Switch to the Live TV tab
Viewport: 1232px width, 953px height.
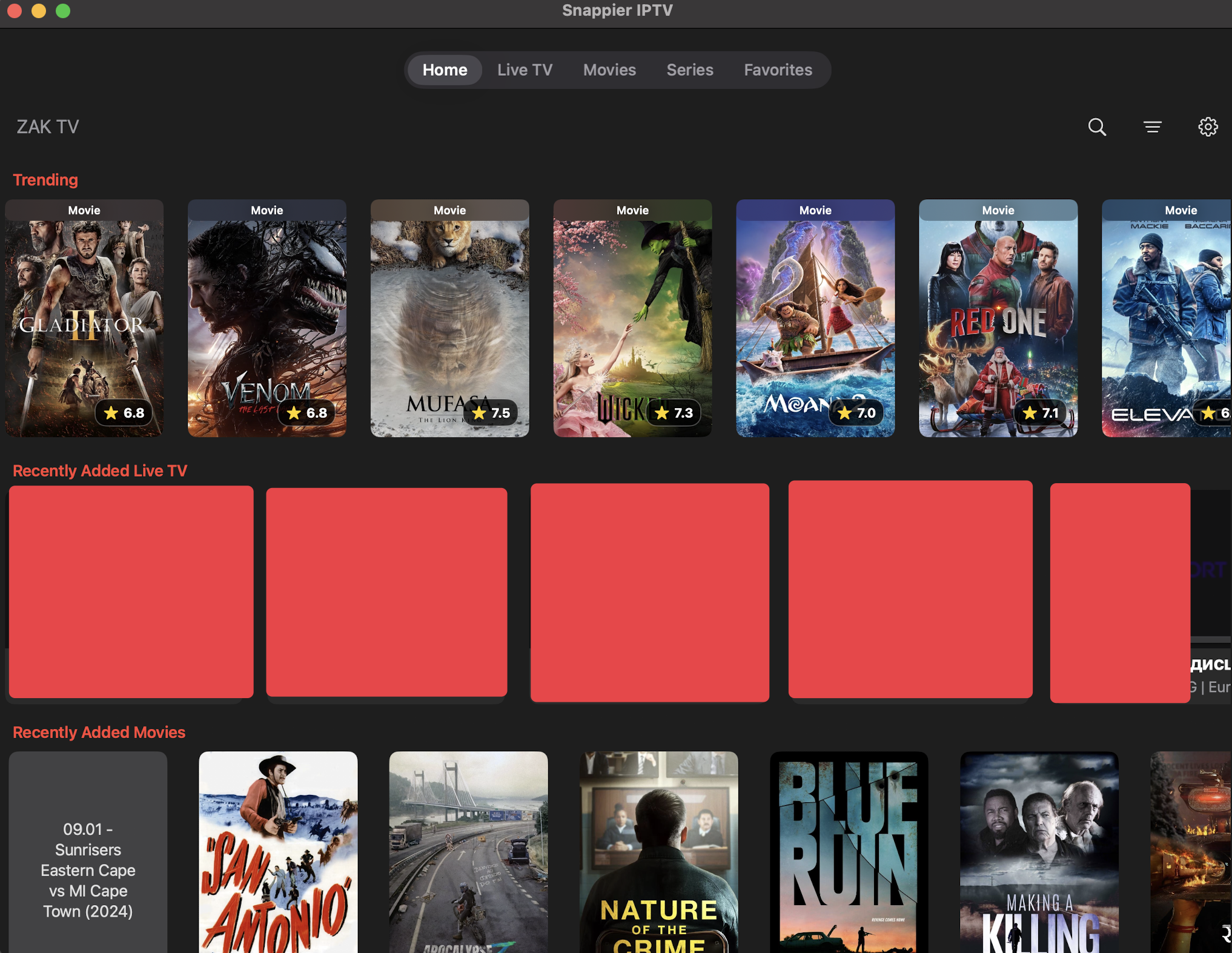tap(525, 70)
